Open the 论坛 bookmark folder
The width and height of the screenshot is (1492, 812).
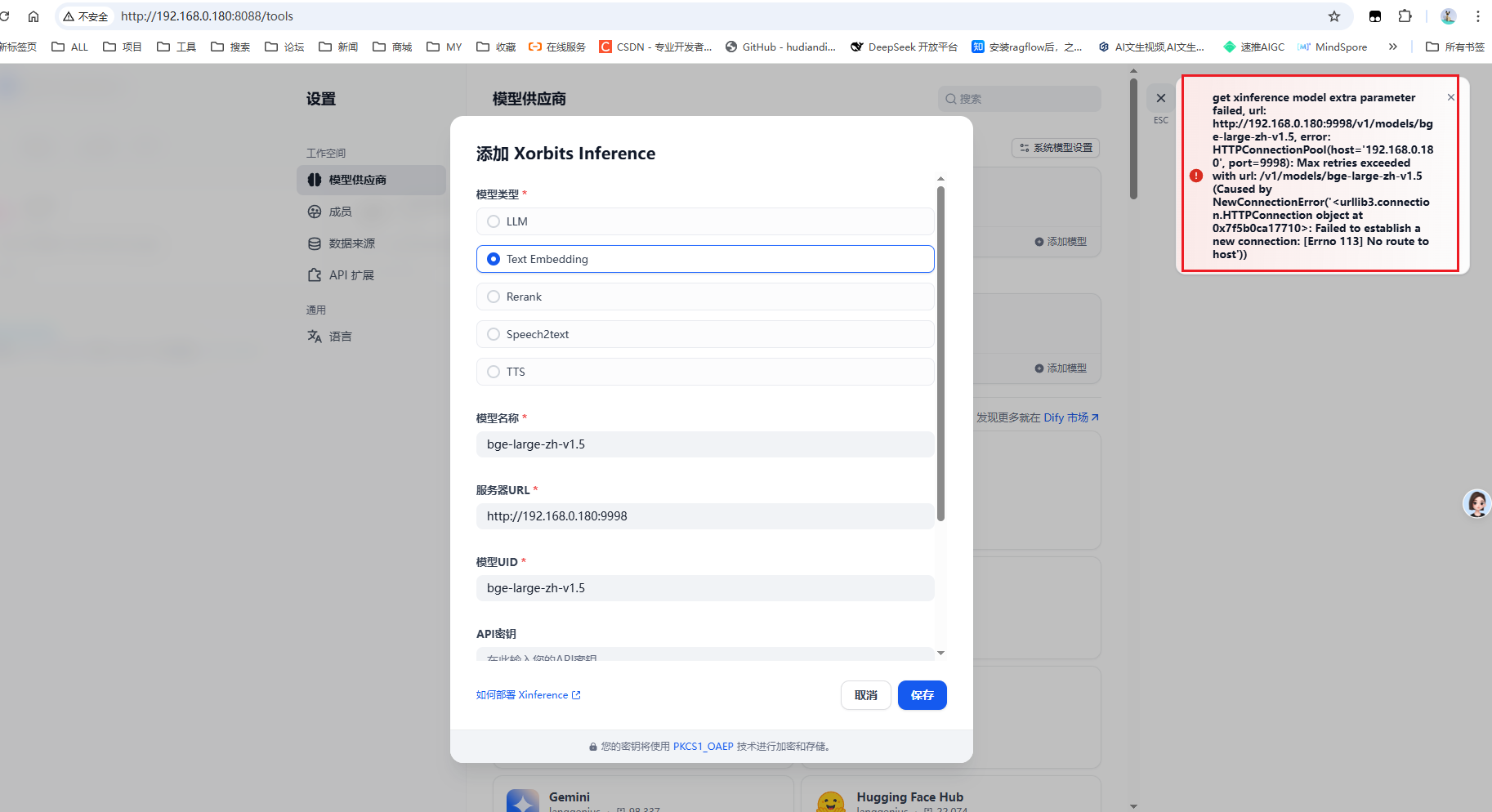(x=284, y=47)
